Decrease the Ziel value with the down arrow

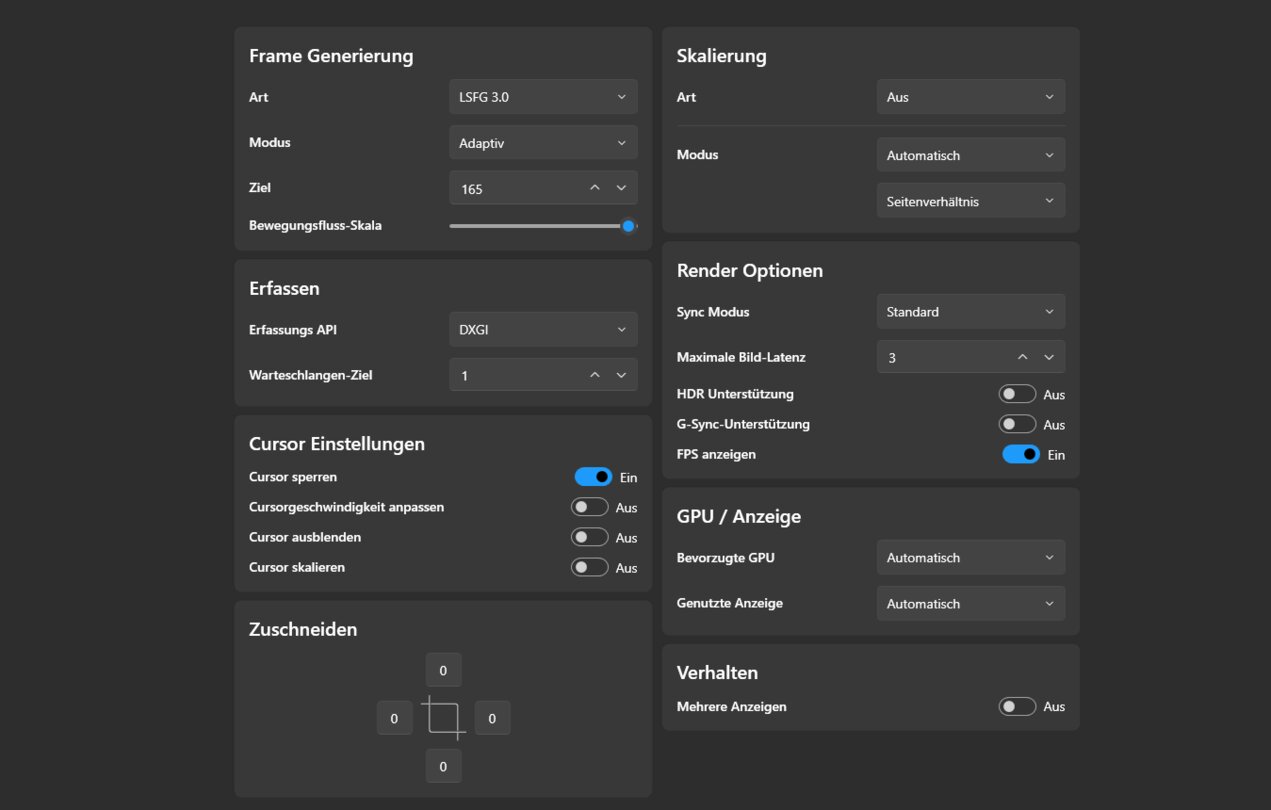click(621, 188)
